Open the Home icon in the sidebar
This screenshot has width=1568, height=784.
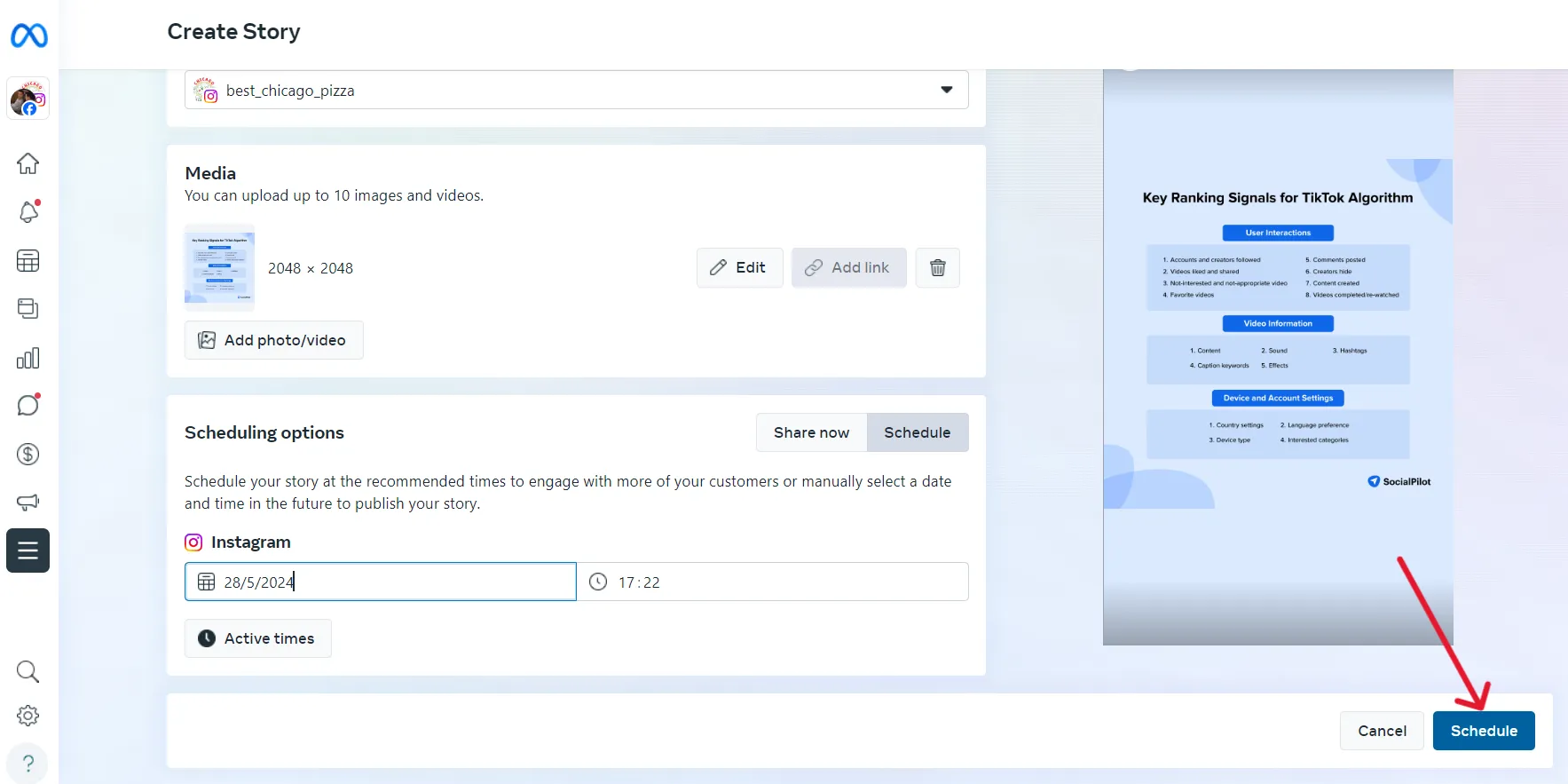[28, 163]
